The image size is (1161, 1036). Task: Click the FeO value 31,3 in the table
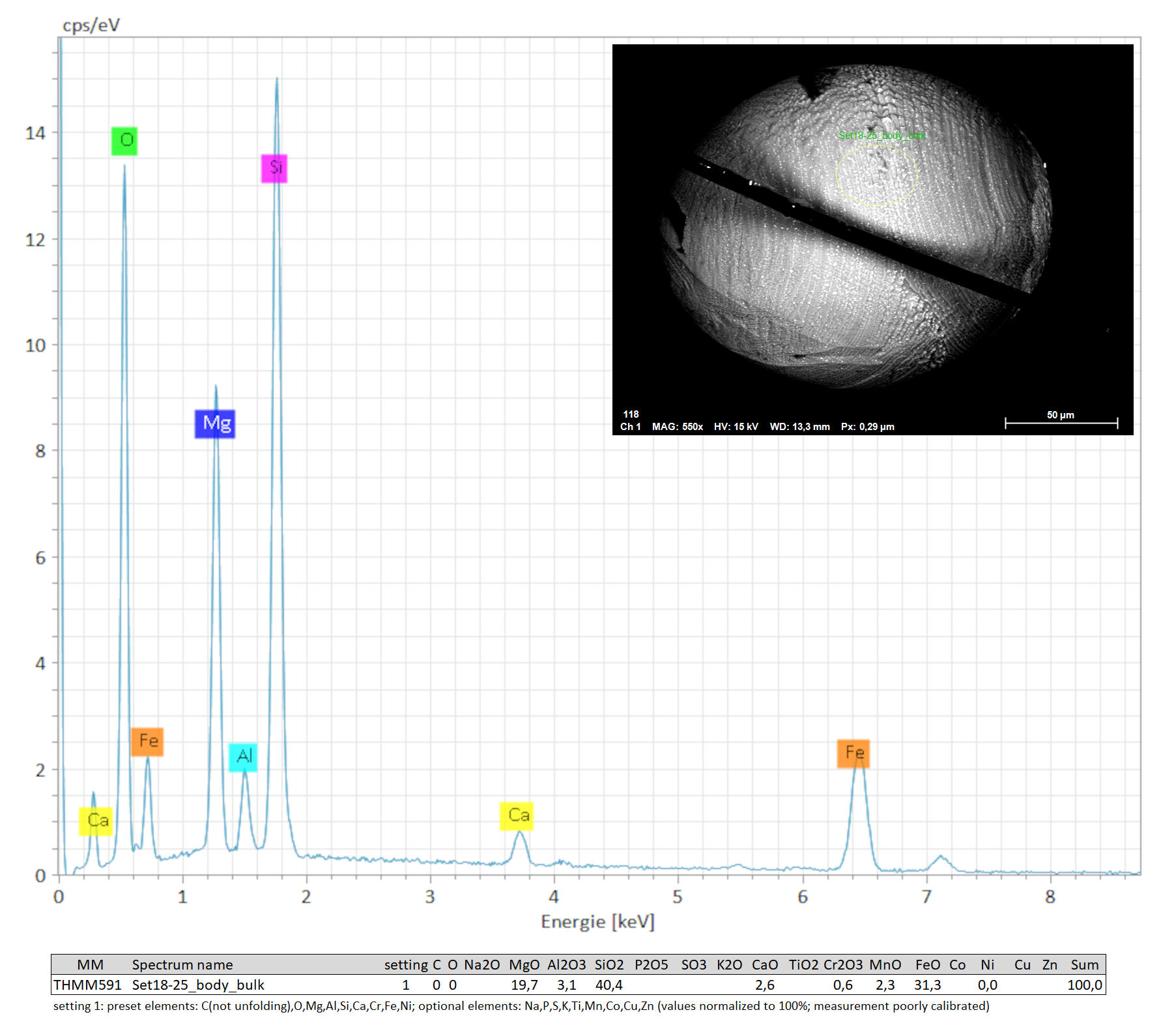click(927, 985)
